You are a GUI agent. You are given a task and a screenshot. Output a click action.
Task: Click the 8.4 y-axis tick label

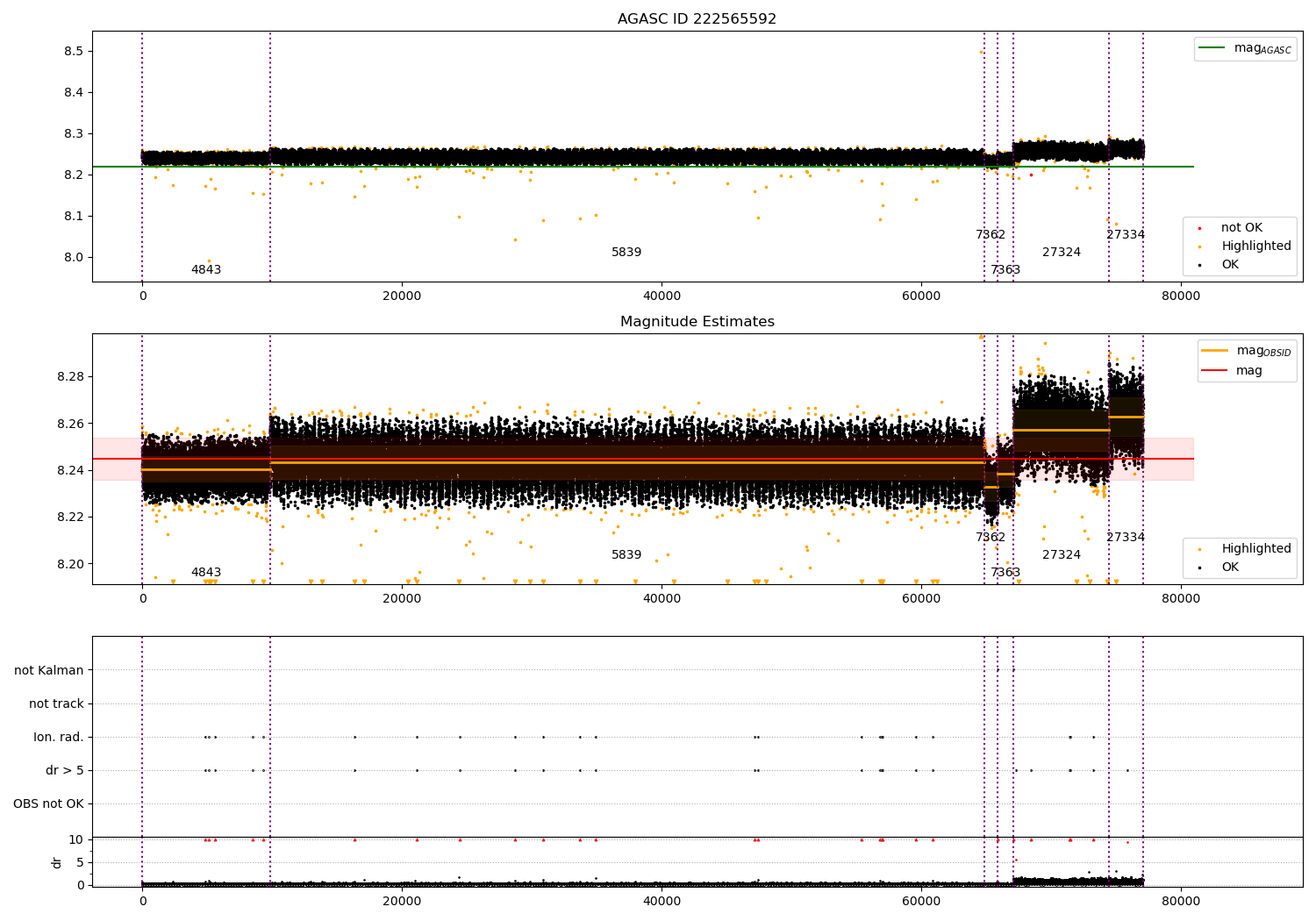tap(73, 93)
